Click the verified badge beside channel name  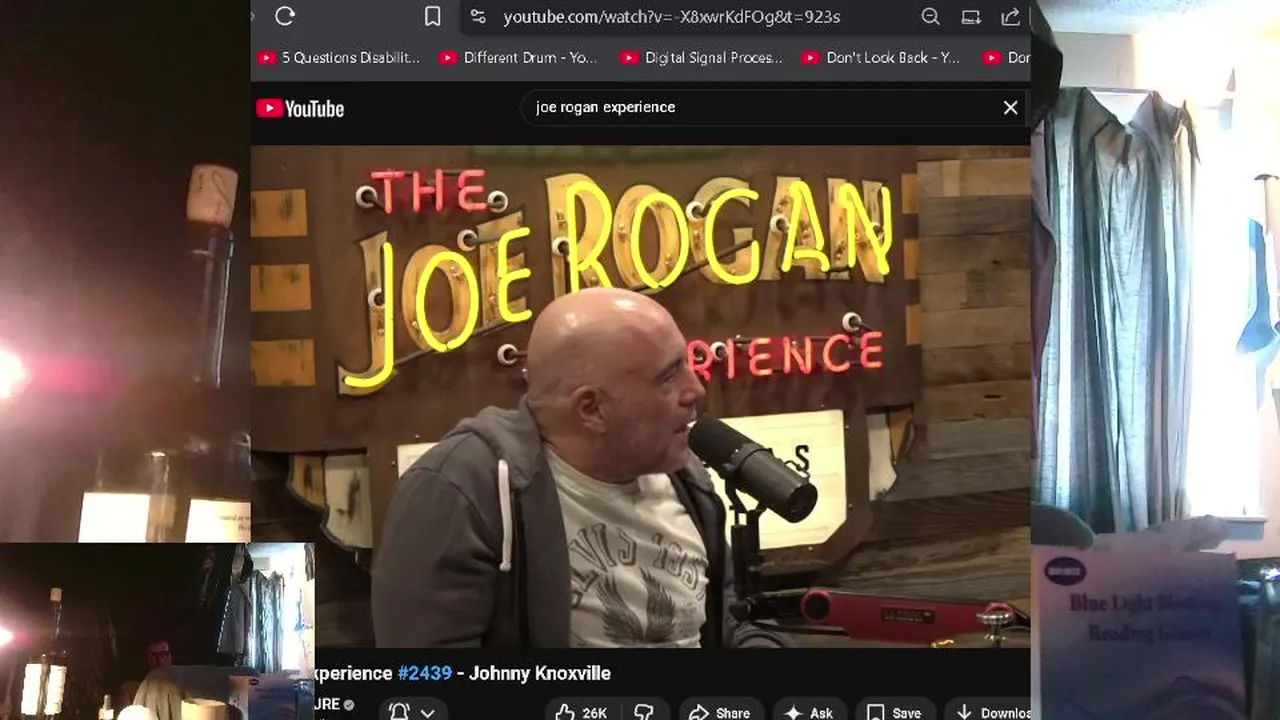(x=349, y=705)
